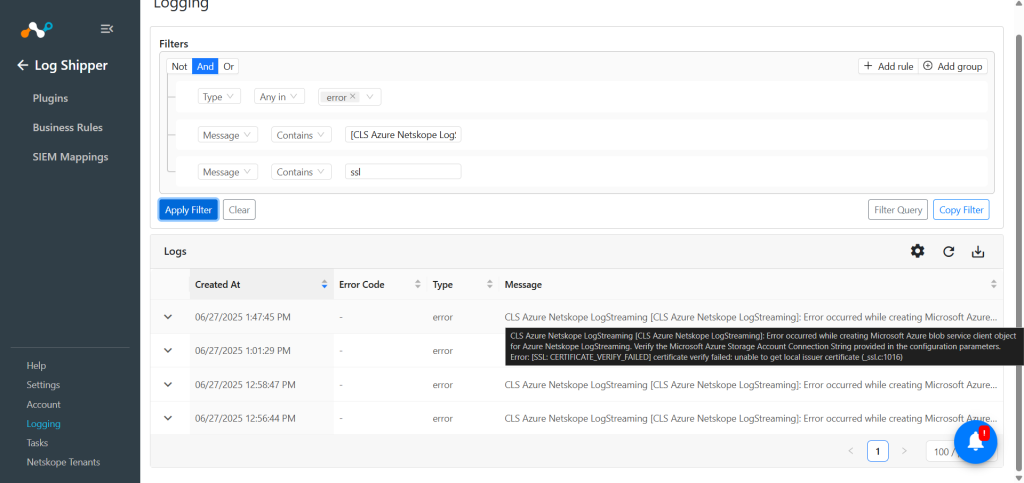
Task: Sort by Created At column arrows
Action: point(325,285)
